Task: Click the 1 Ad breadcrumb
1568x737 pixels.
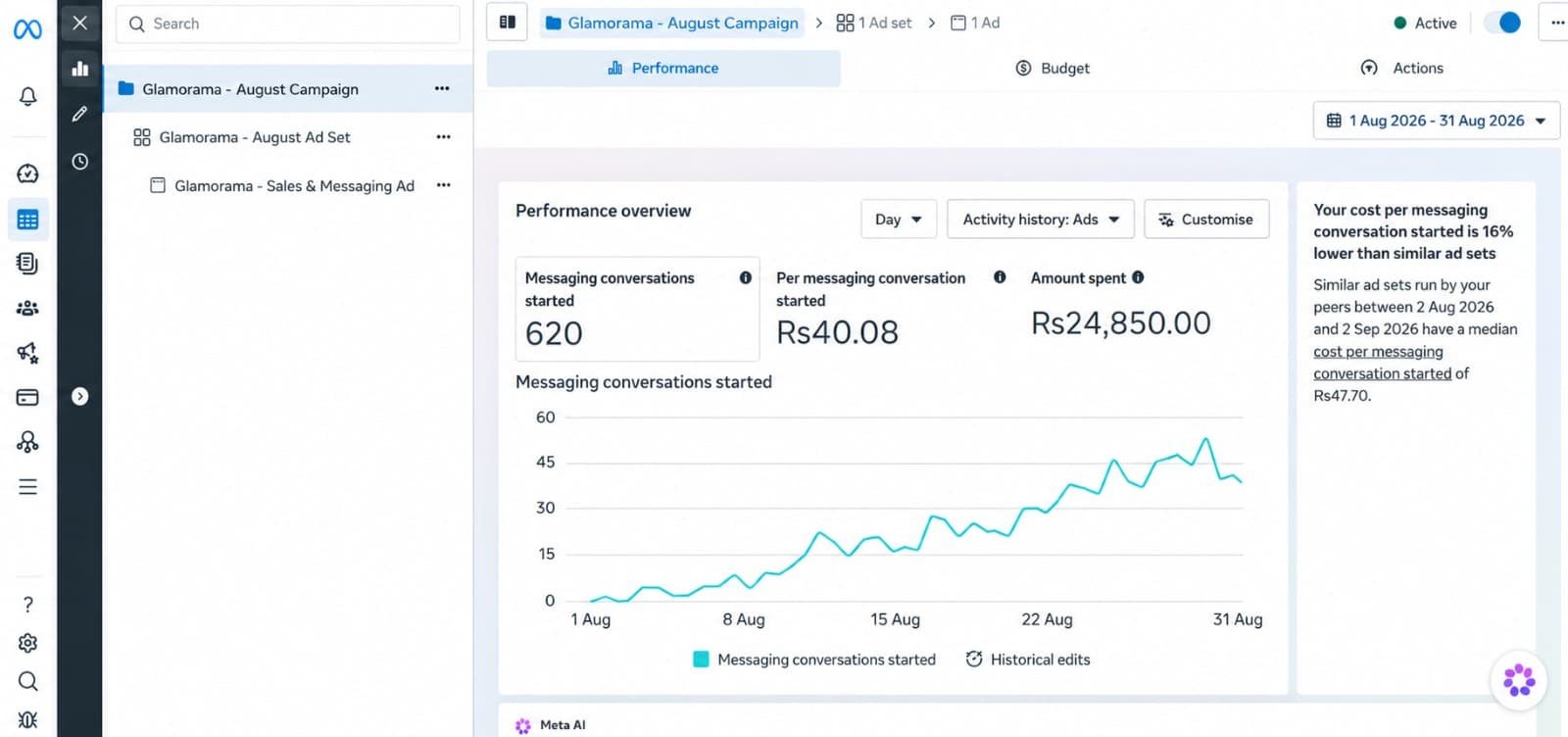Action: pos(975,23)
